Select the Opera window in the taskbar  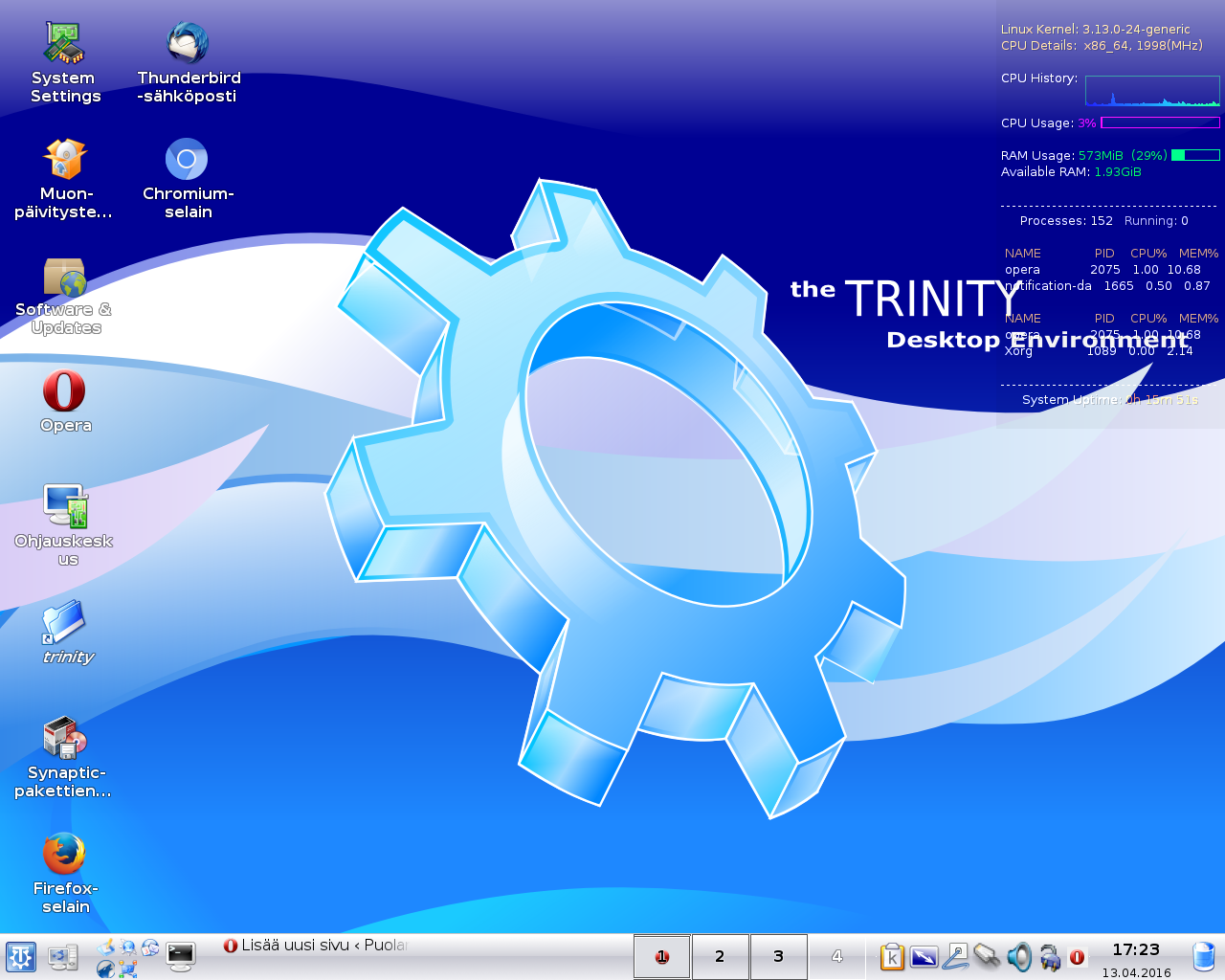pos(316,946)
